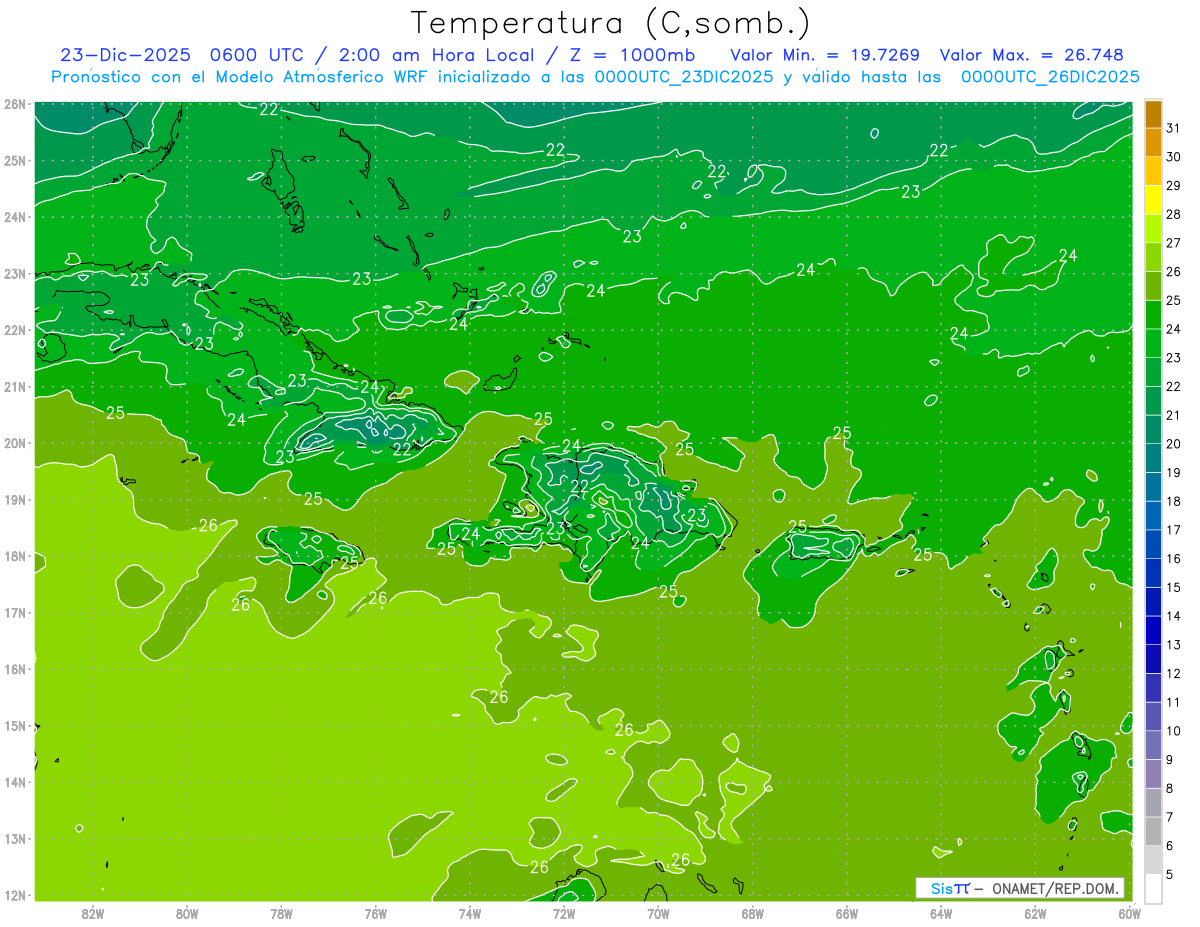Click the "76W" longitude axis label
Viewport: 1200px width, 927px height.
376,914
